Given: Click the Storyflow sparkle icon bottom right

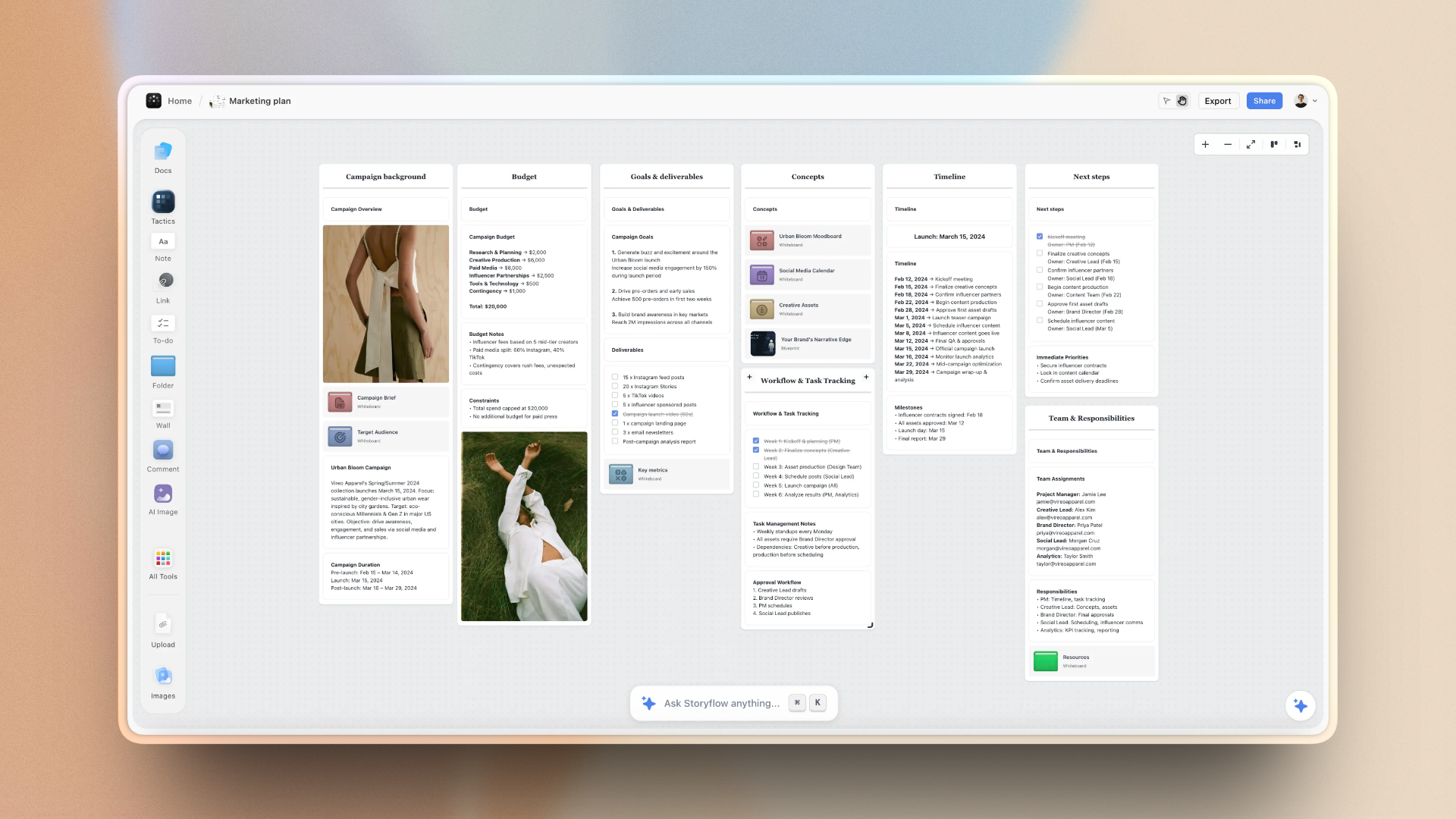Looking at the screenshot, I should pyautogui.click(x=1301, y=705).
